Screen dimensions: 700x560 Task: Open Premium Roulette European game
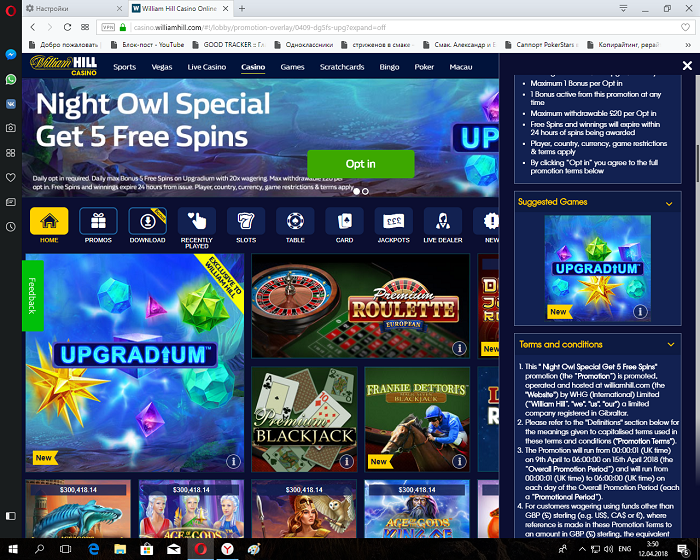pos(360,306)
